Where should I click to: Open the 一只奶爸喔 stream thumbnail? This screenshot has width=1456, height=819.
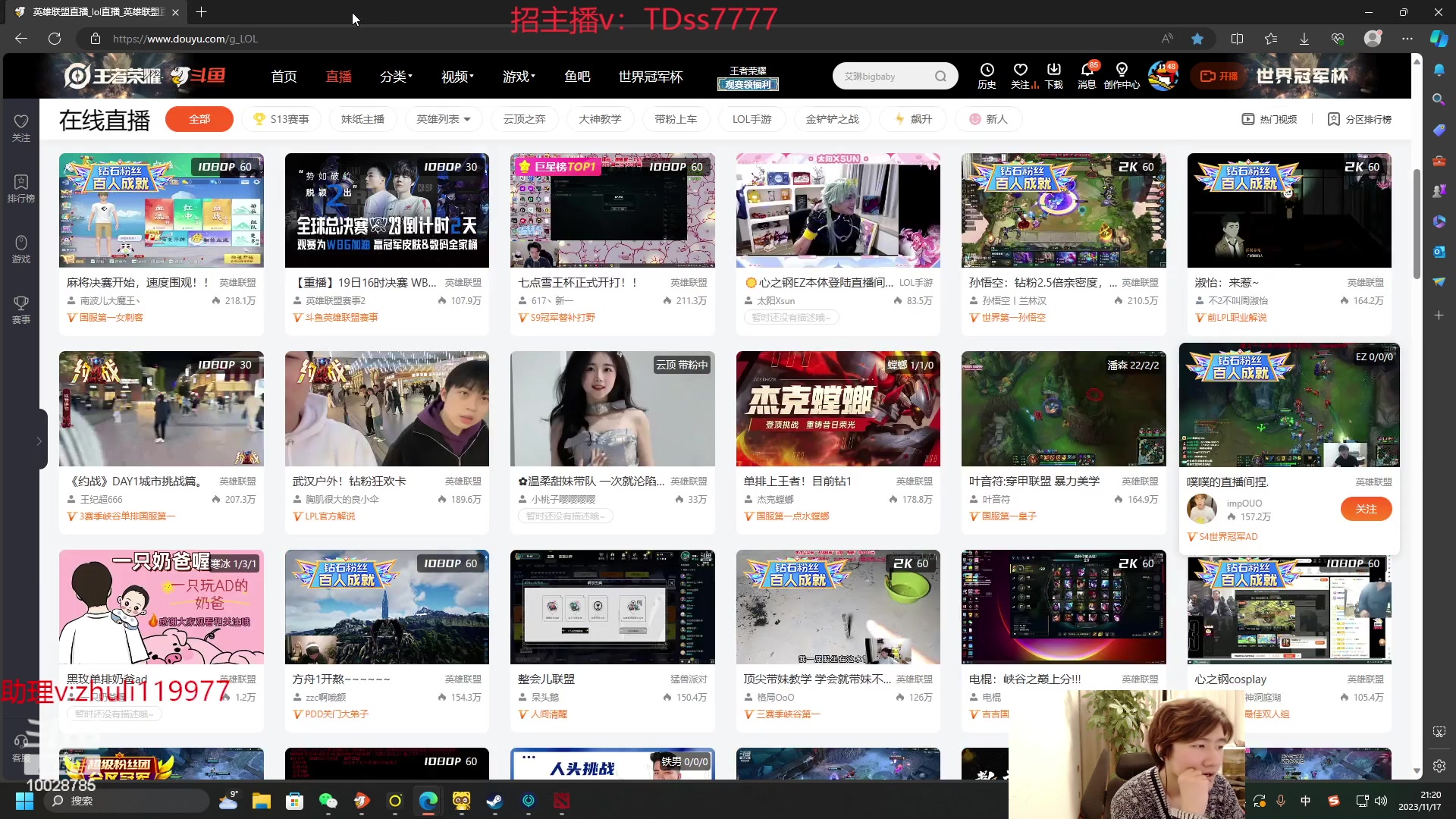162,607
